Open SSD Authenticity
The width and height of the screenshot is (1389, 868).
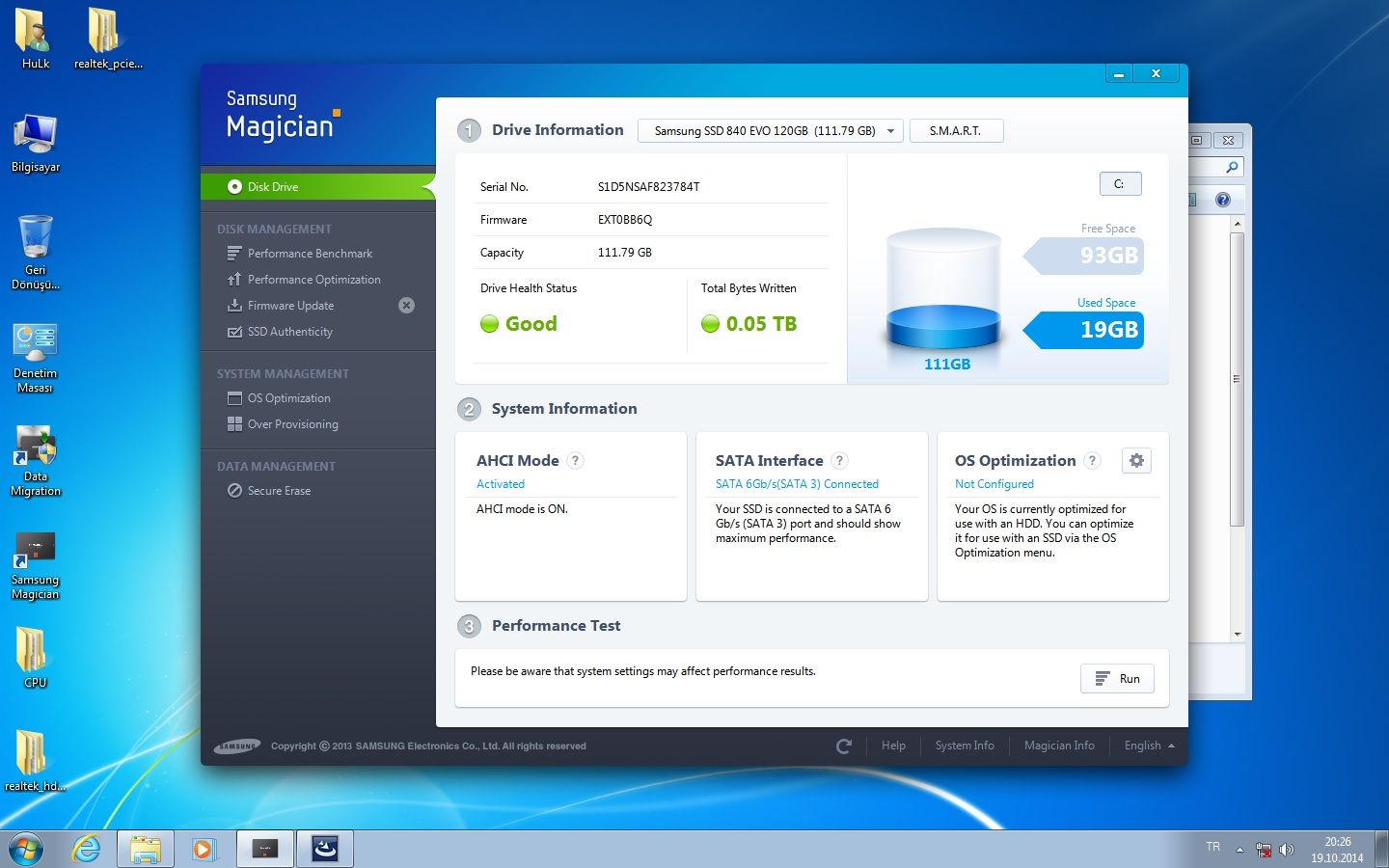click(289, 332)
